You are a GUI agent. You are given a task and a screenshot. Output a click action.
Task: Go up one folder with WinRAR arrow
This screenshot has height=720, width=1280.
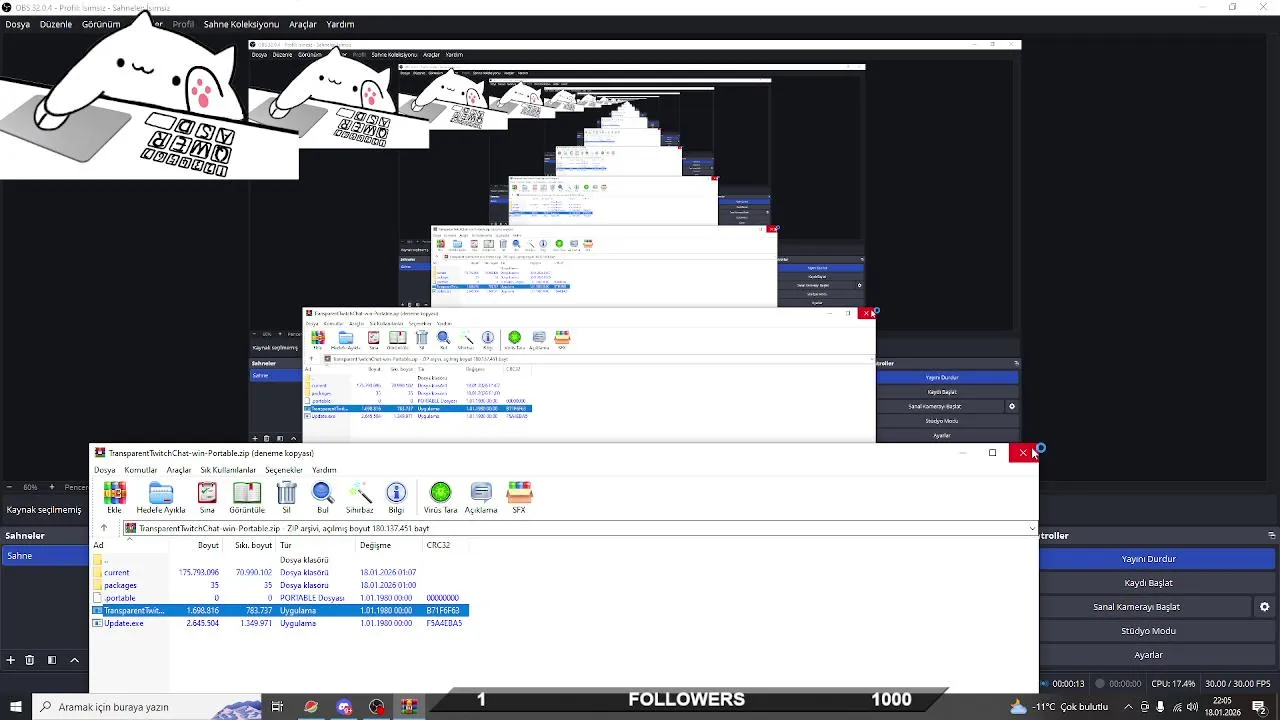[103, 528]
